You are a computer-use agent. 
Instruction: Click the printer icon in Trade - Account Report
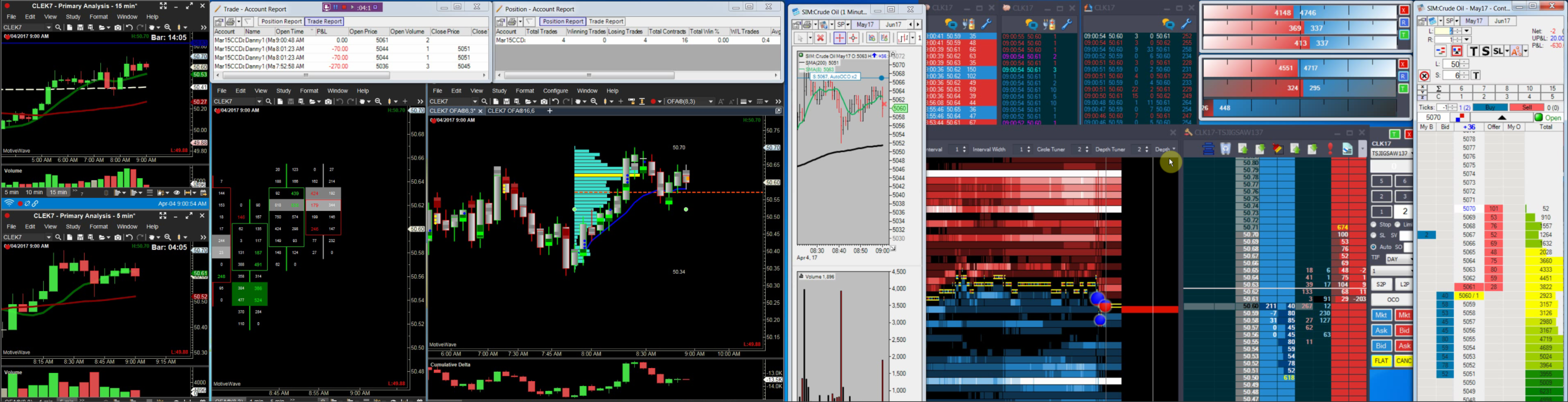point(231,22)
